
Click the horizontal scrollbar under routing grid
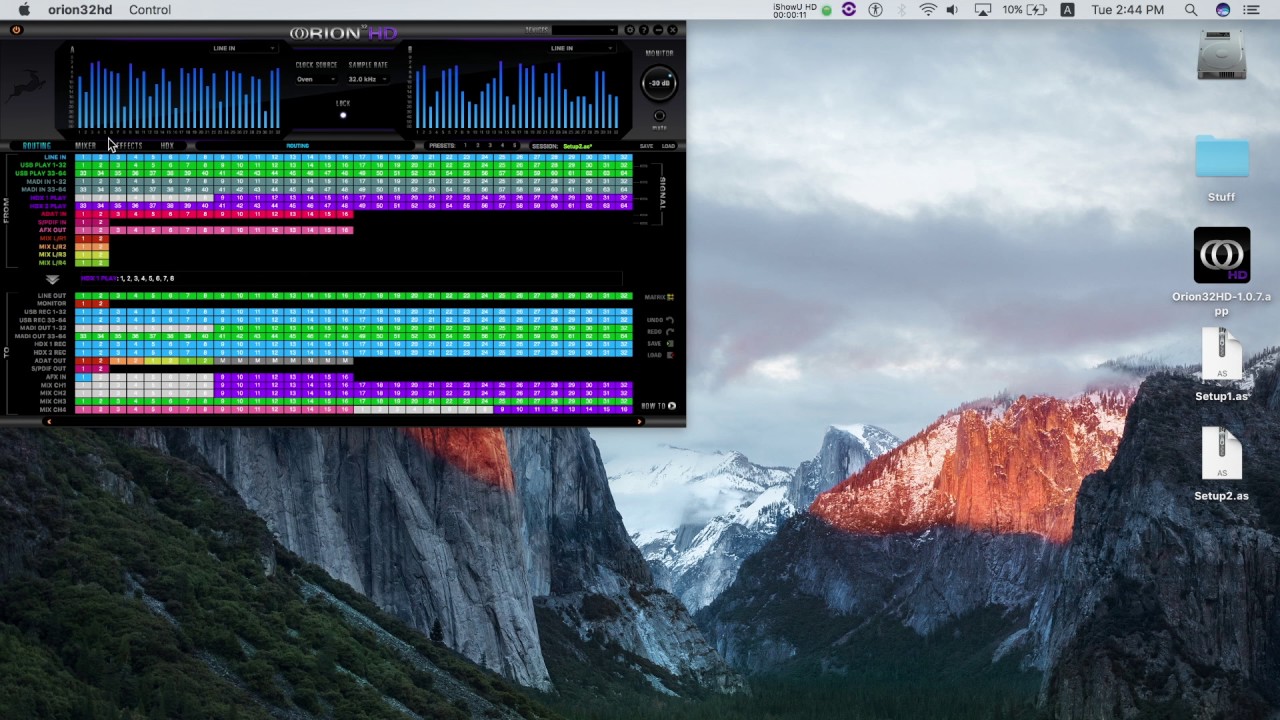[x=343, y=421]
